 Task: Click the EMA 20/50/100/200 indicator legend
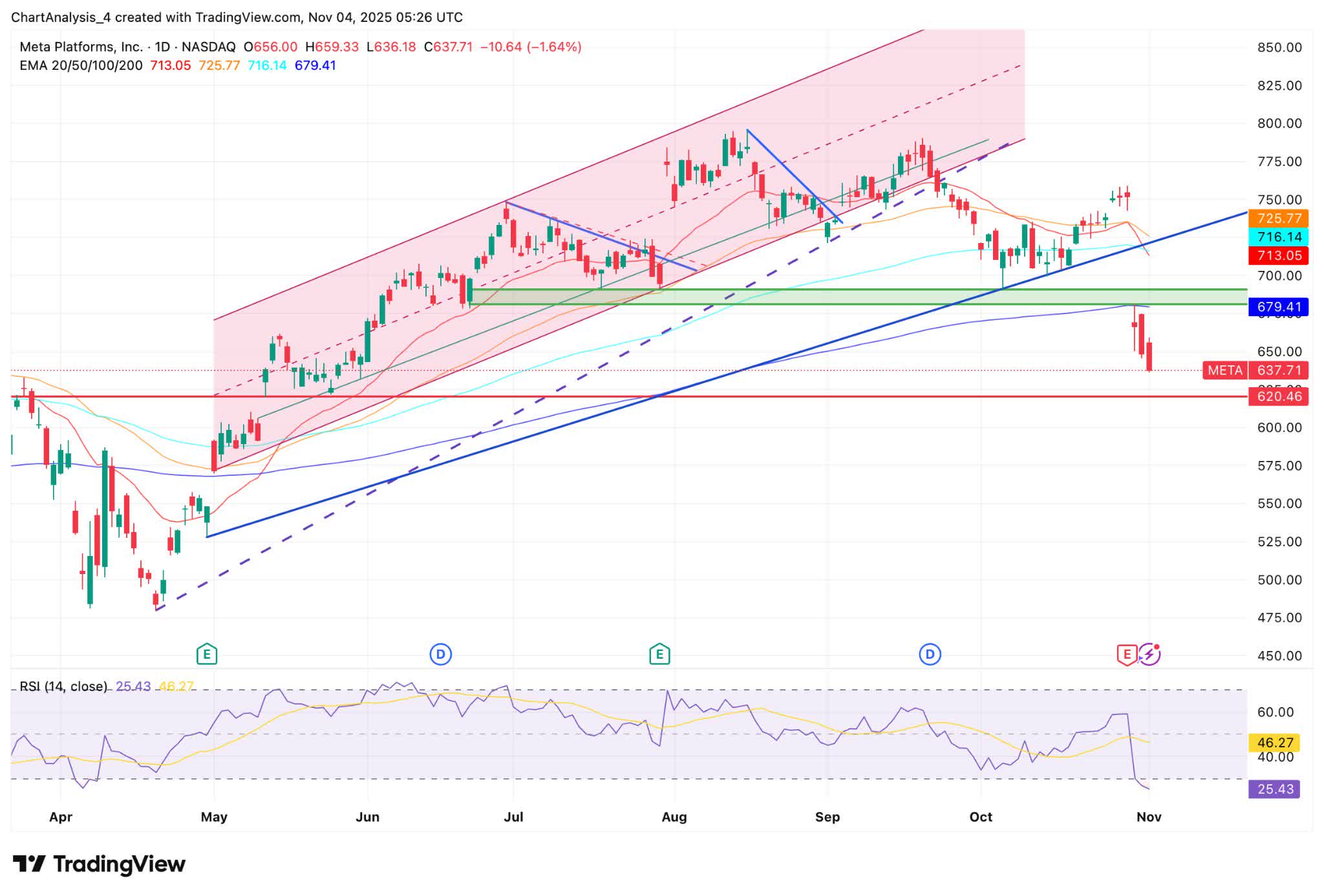click(81, 65)
